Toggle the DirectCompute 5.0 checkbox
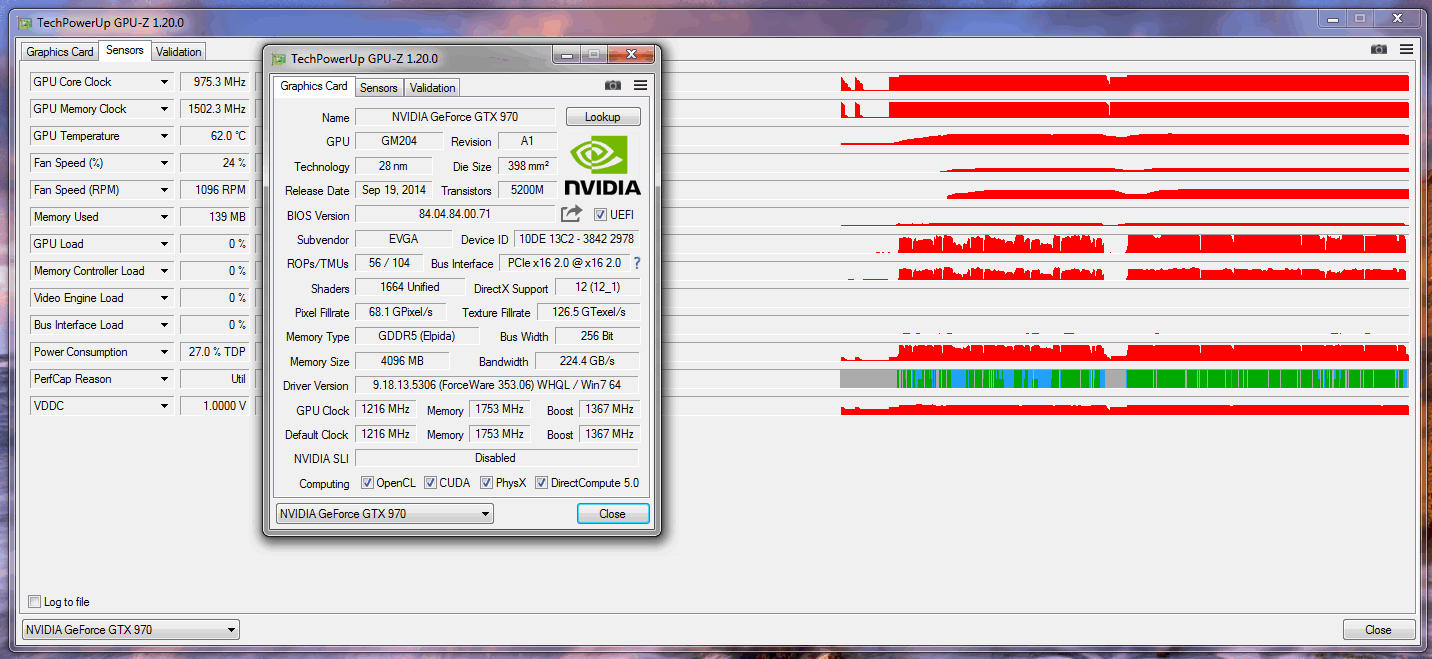The width and height of the screenshot is (1432, 659). point(542,483)
